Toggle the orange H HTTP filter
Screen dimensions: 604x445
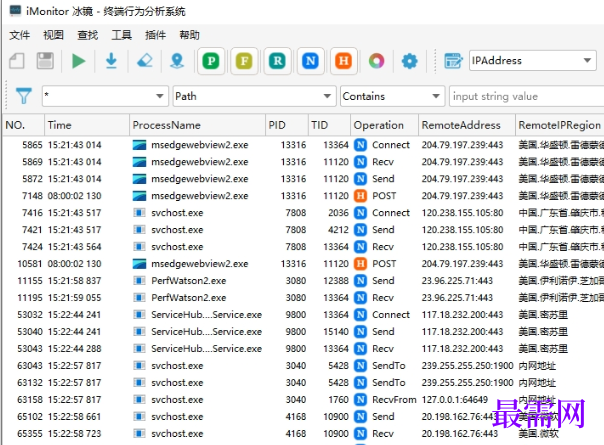[x=344, y=61]
